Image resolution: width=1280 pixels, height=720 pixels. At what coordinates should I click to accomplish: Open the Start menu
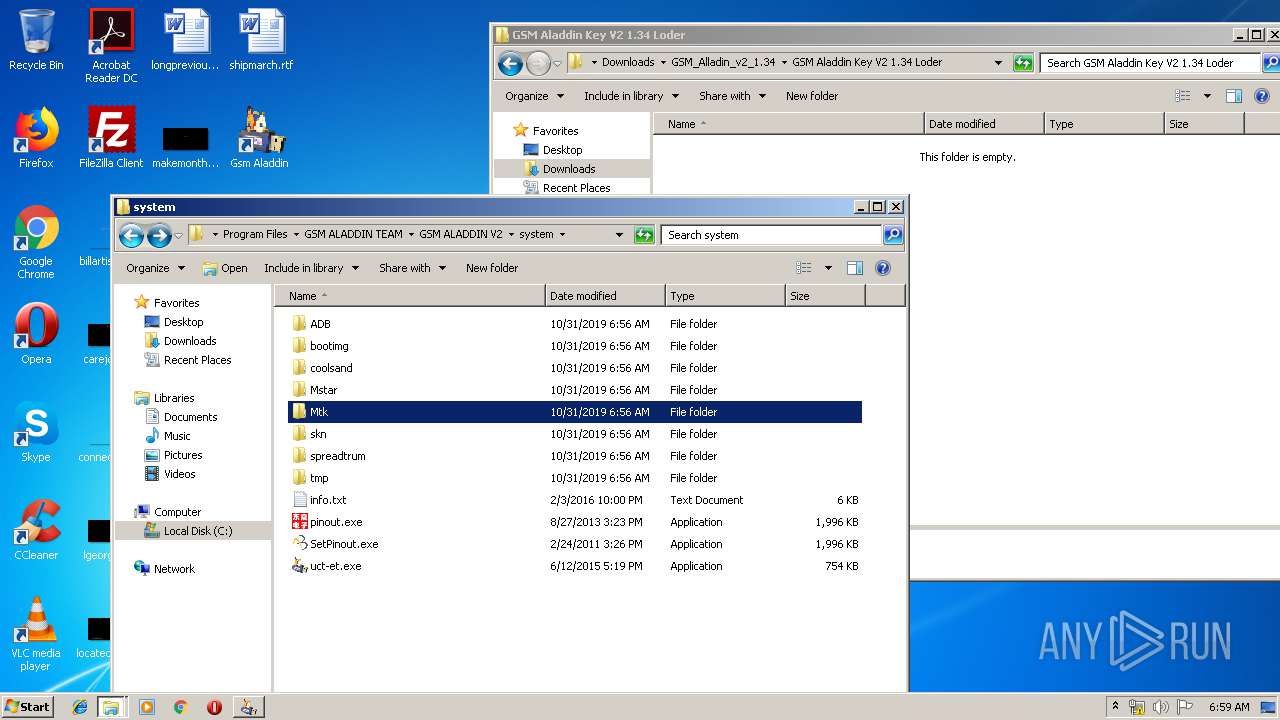click(x=28, y=707)
